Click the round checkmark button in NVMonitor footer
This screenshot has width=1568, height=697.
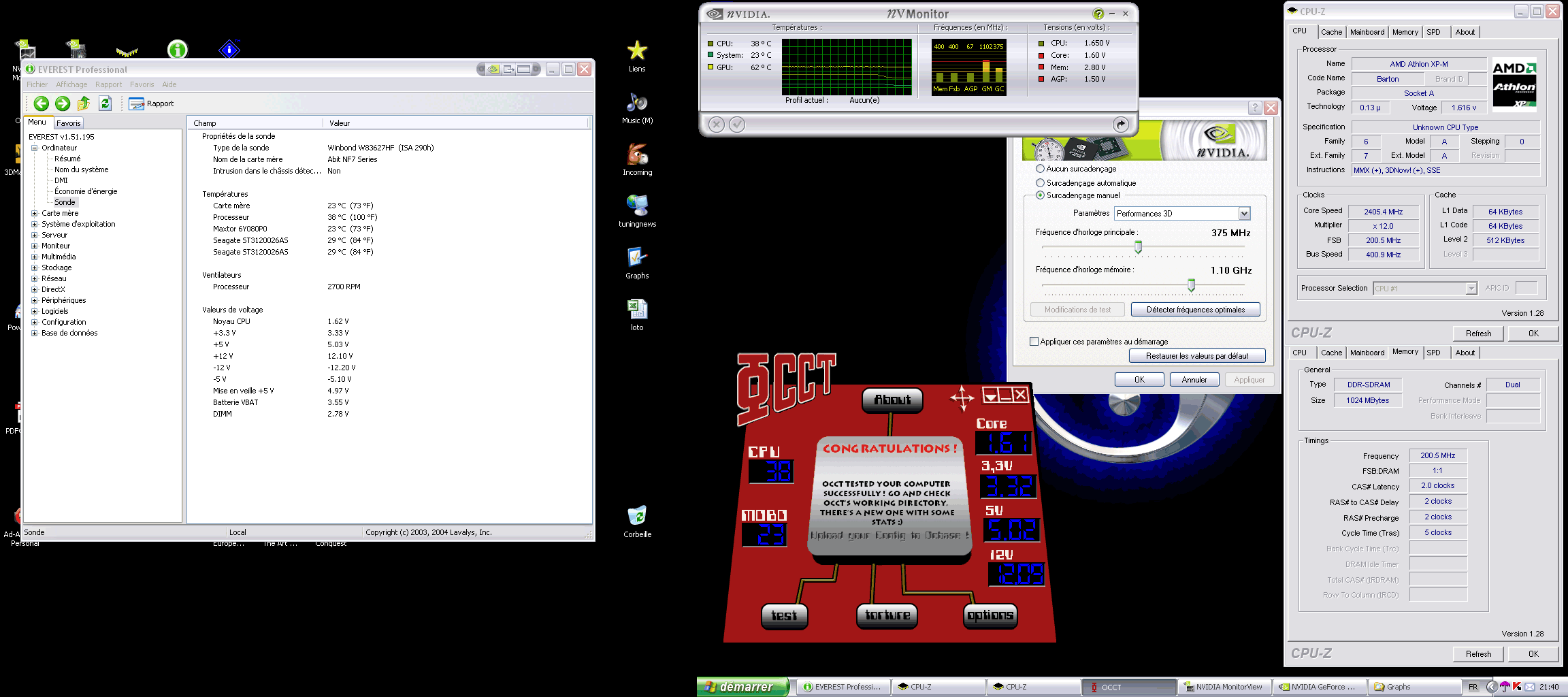pyautogui.click(x=737, y=124)
